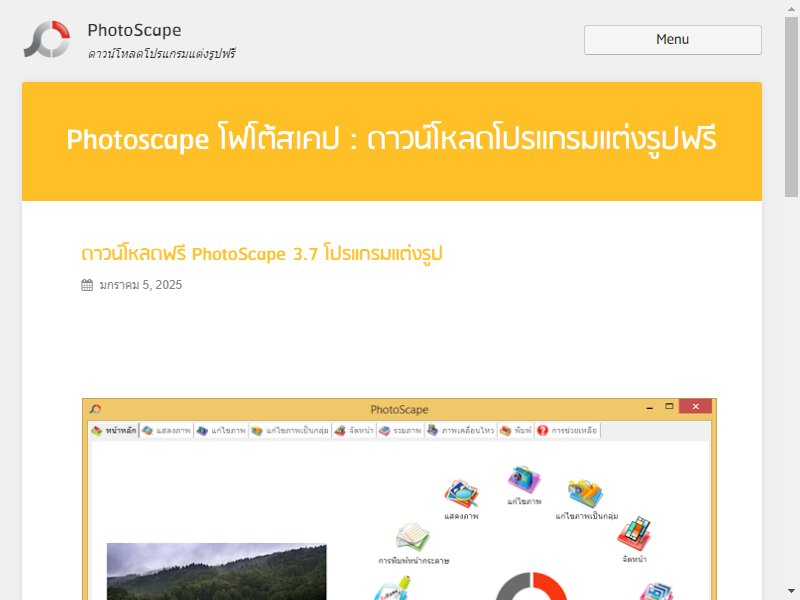Click the tagline ดาวน์โหลดโปรแกรมแต่งรูปฟรี under the site title

coord(162,54)
